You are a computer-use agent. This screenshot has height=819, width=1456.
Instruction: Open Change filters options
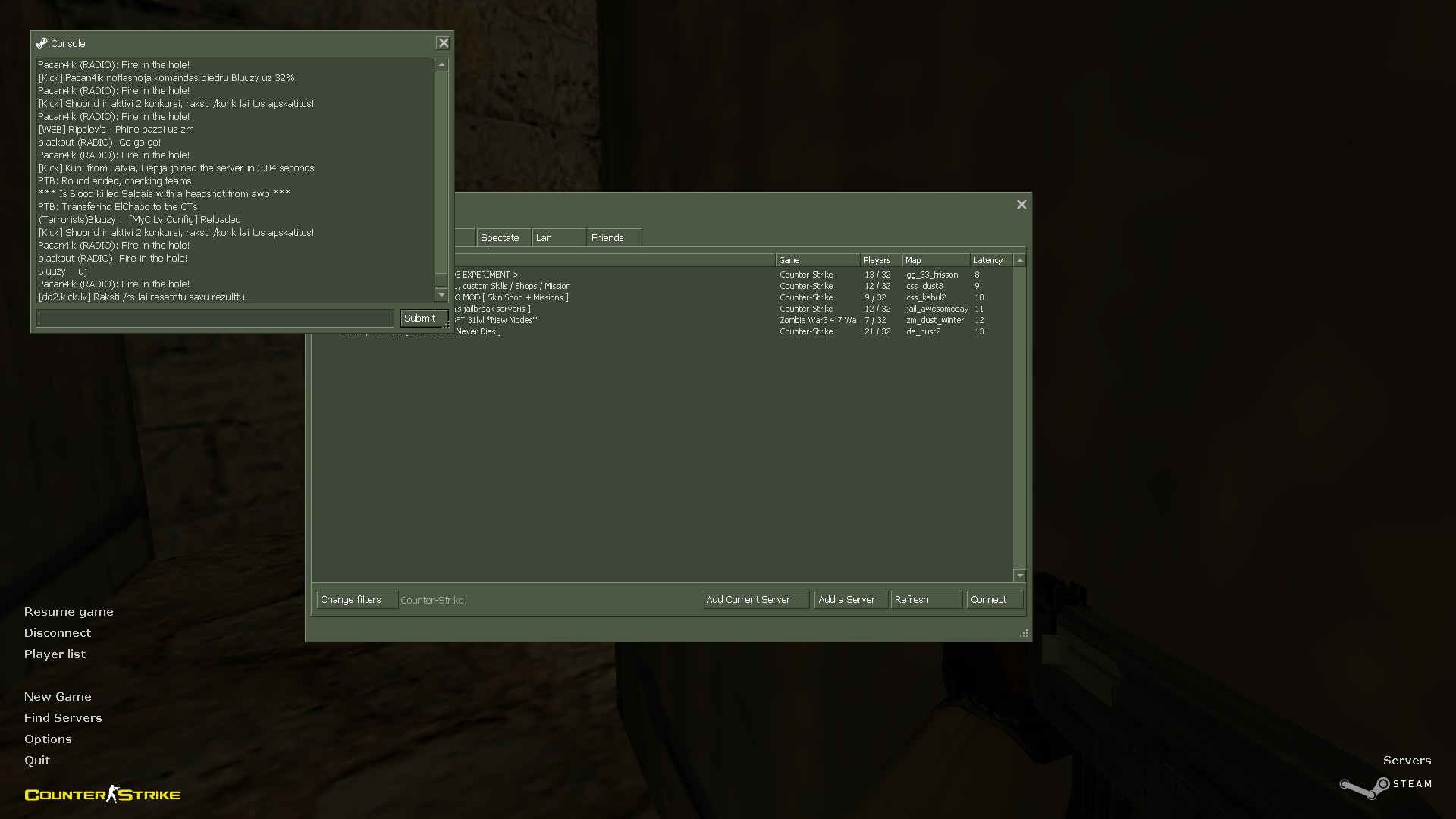point(357,600)
